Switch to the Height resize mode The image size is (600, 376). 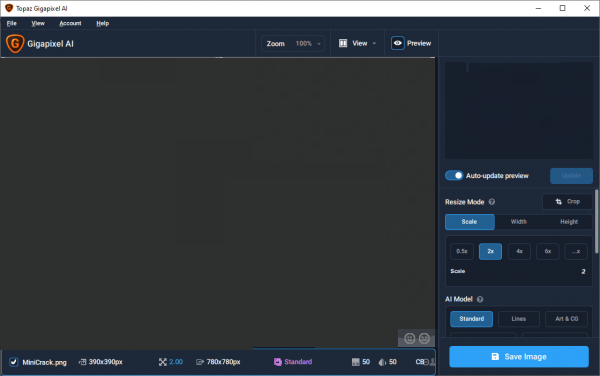(569, 222)
